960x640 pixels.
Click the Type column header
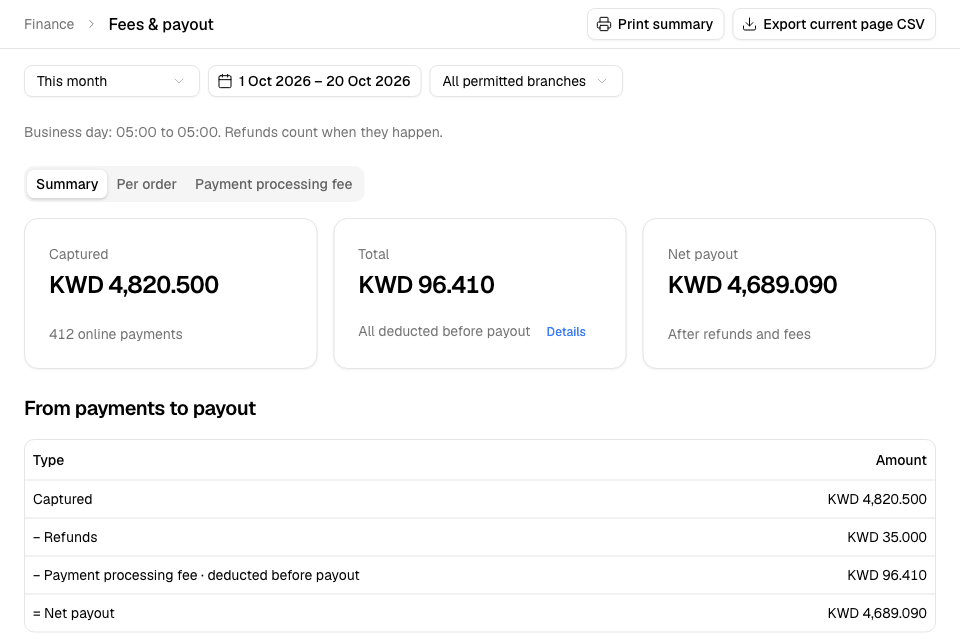pyautogui.click(x=48, y=460)
